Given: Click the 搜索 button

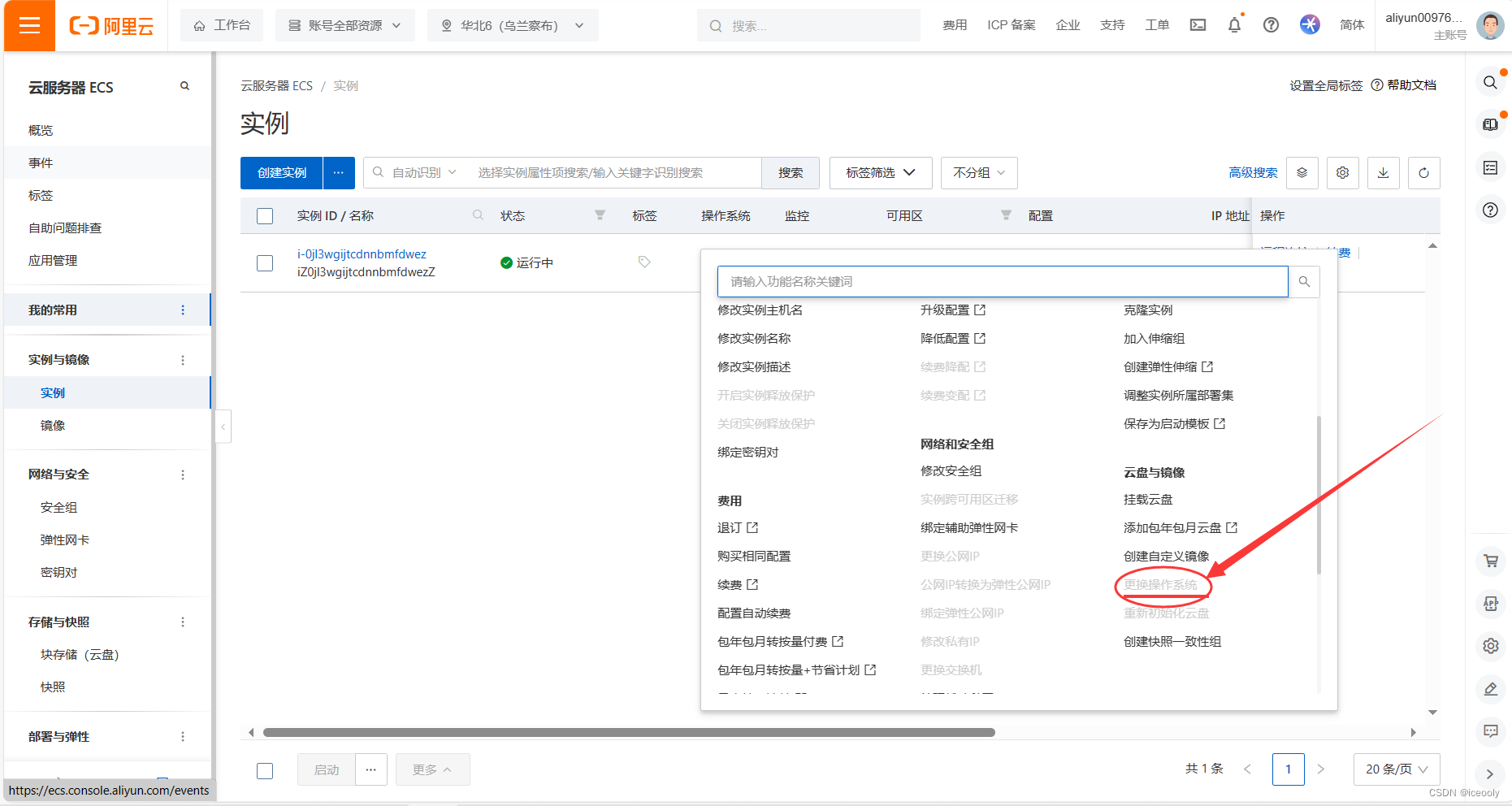Looking at the screenshot, I should click(791, 173).
